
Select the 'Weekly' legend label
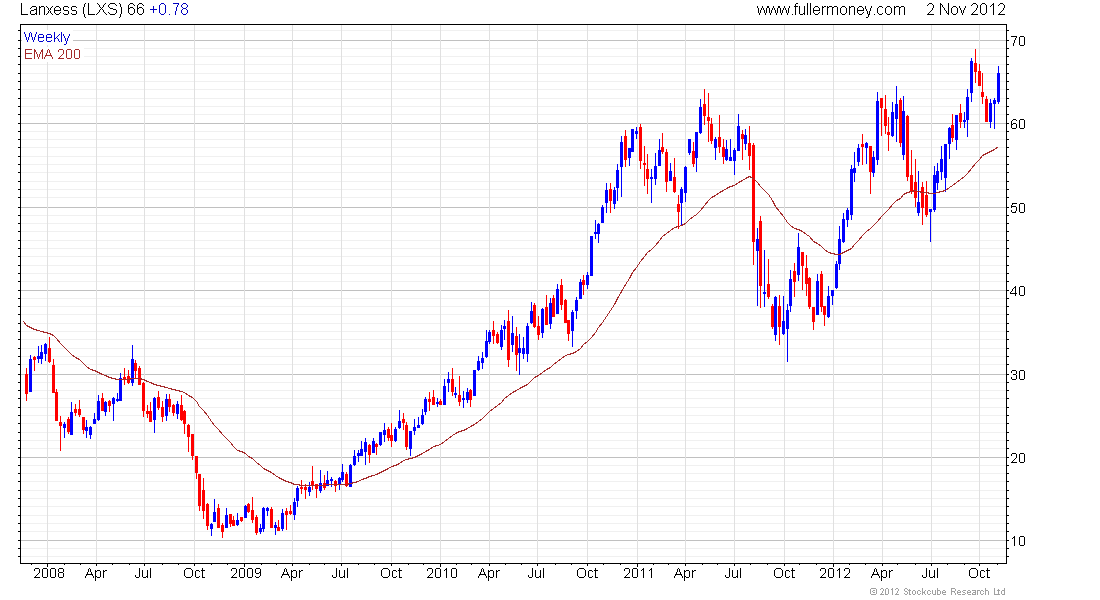coord(47,37)
